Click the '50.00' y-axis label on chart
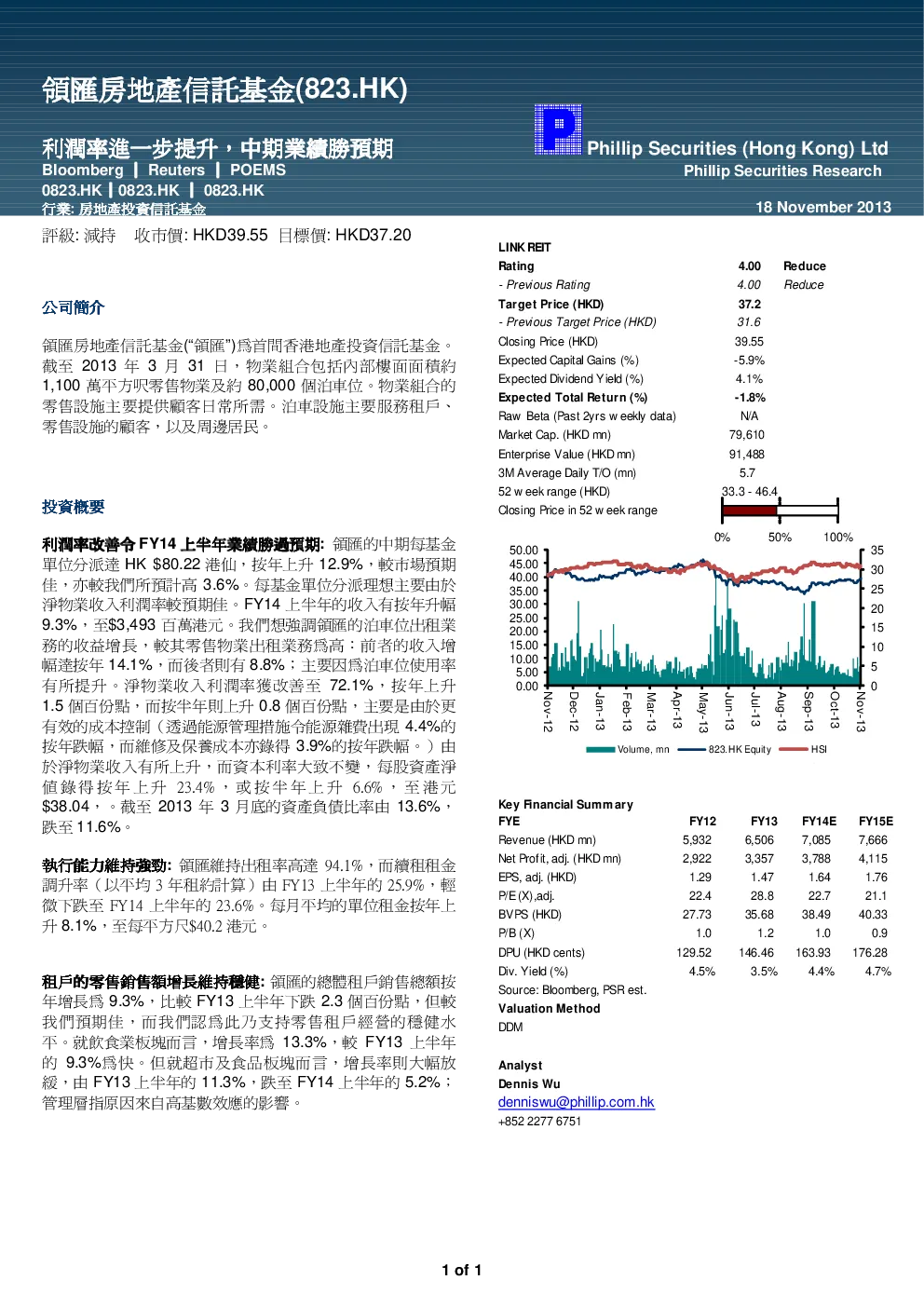 523,551
